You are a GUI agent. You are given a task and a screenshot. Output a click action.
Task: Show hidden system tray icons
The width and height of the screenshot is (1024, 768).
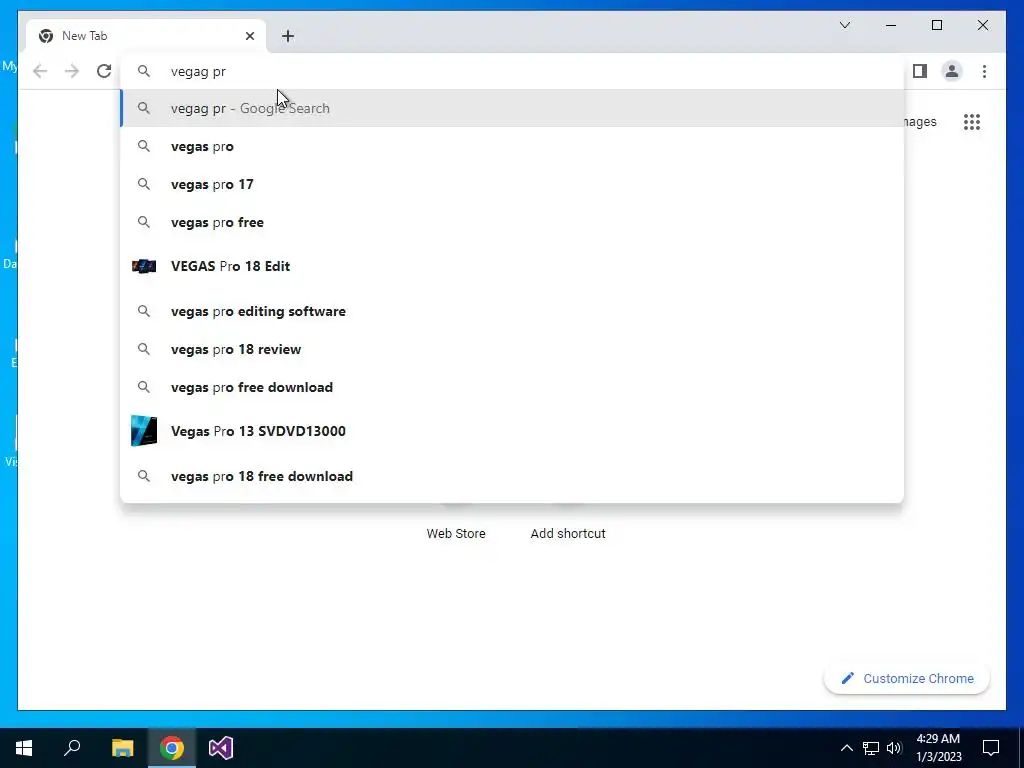[846, 748]
